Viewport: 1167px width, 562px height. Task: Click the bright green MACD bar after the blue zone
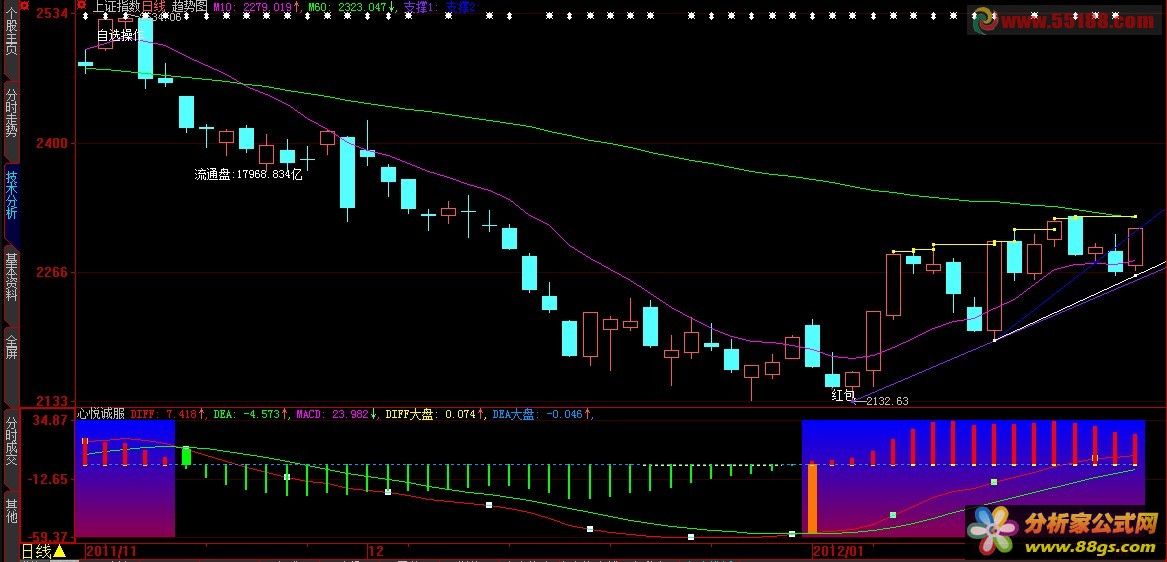186,456
